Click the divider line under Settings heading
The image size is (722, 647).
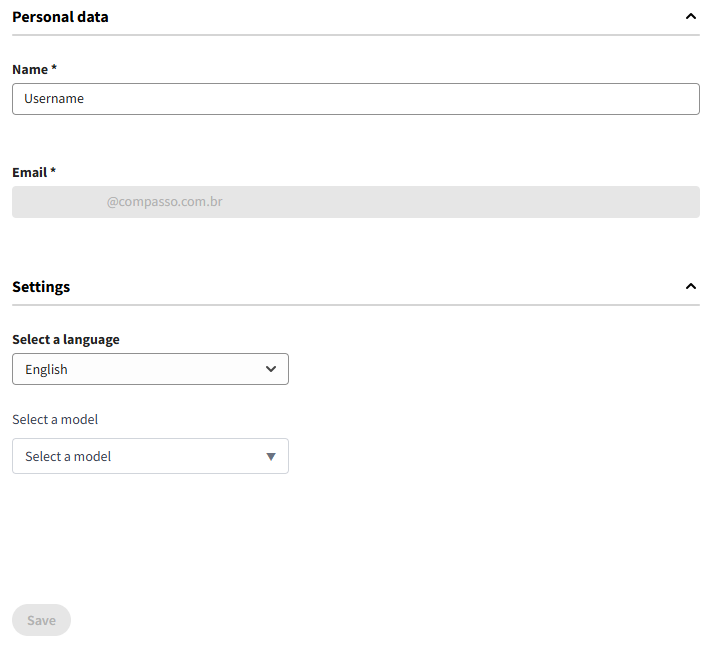coord(355,305)
